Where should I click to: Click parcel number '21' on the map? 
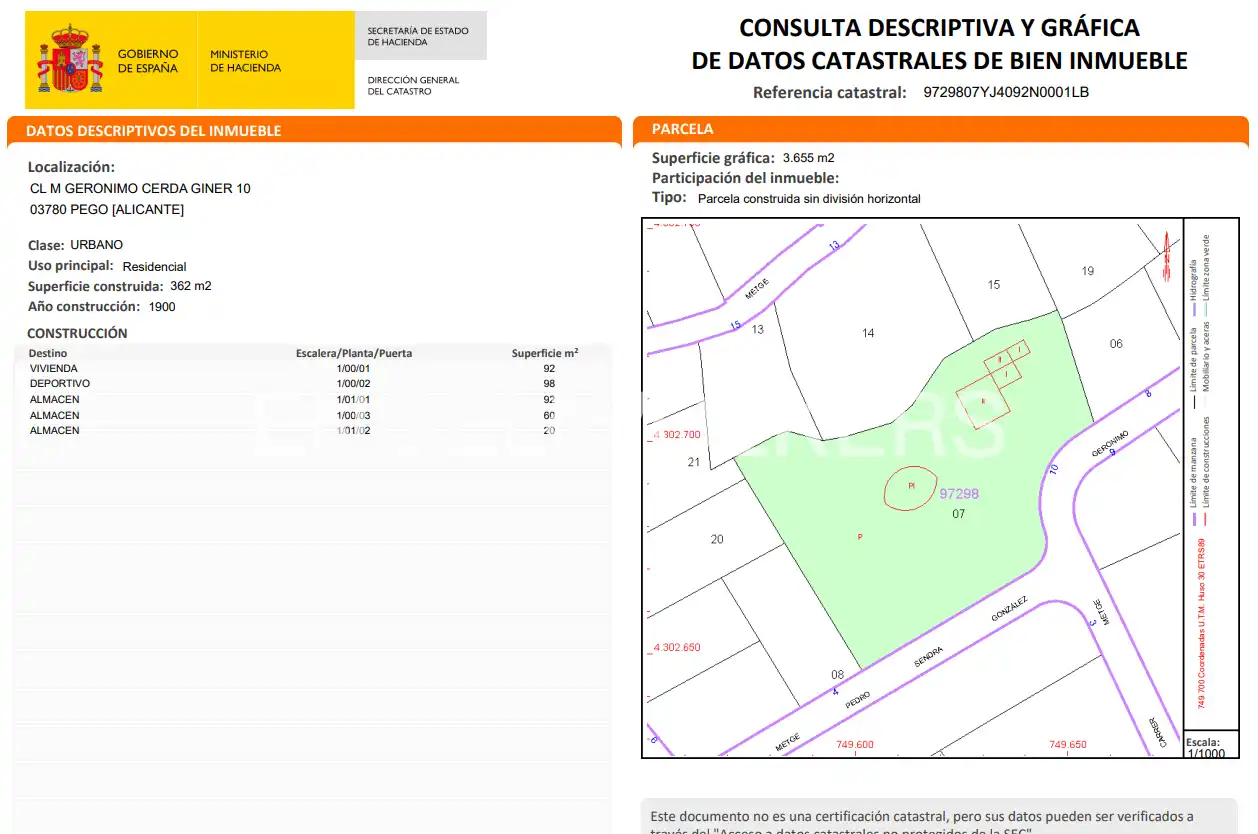pyautogui.click(x=694, y=462)
